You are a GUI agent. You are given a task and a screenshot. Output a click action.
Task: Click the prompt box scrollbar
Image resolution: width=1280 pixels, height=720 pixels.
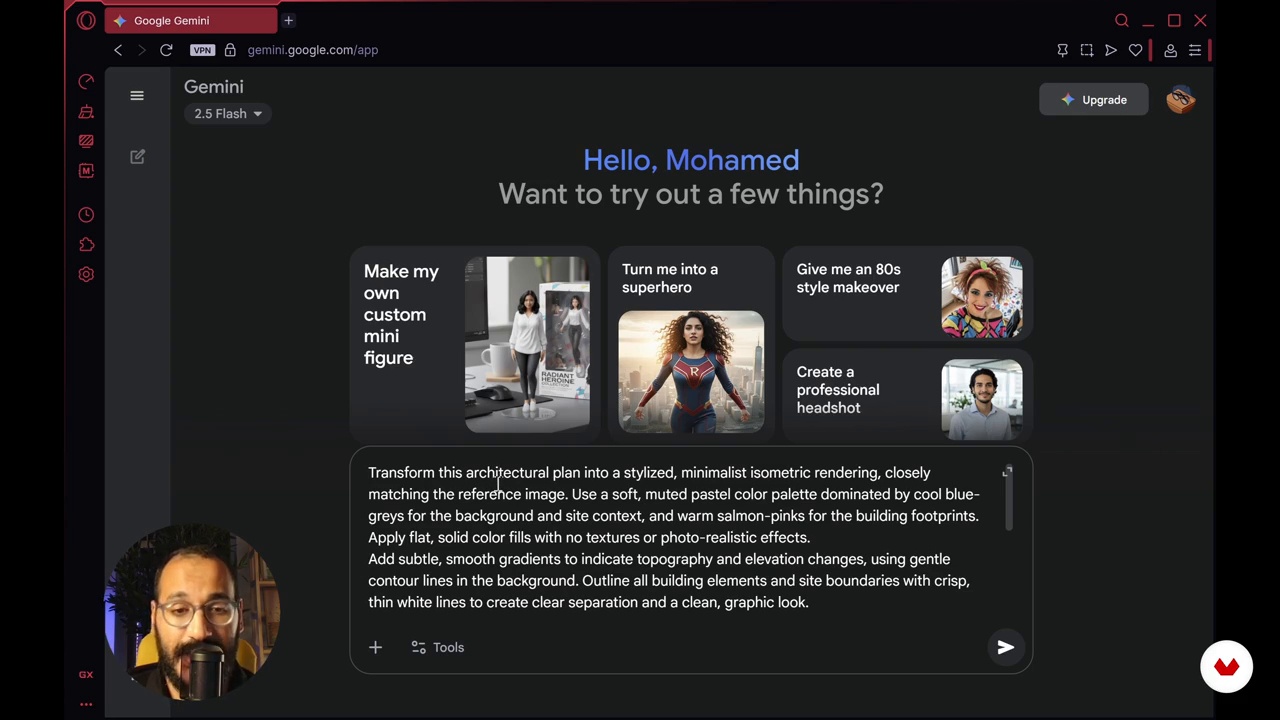pos(1009,500)
